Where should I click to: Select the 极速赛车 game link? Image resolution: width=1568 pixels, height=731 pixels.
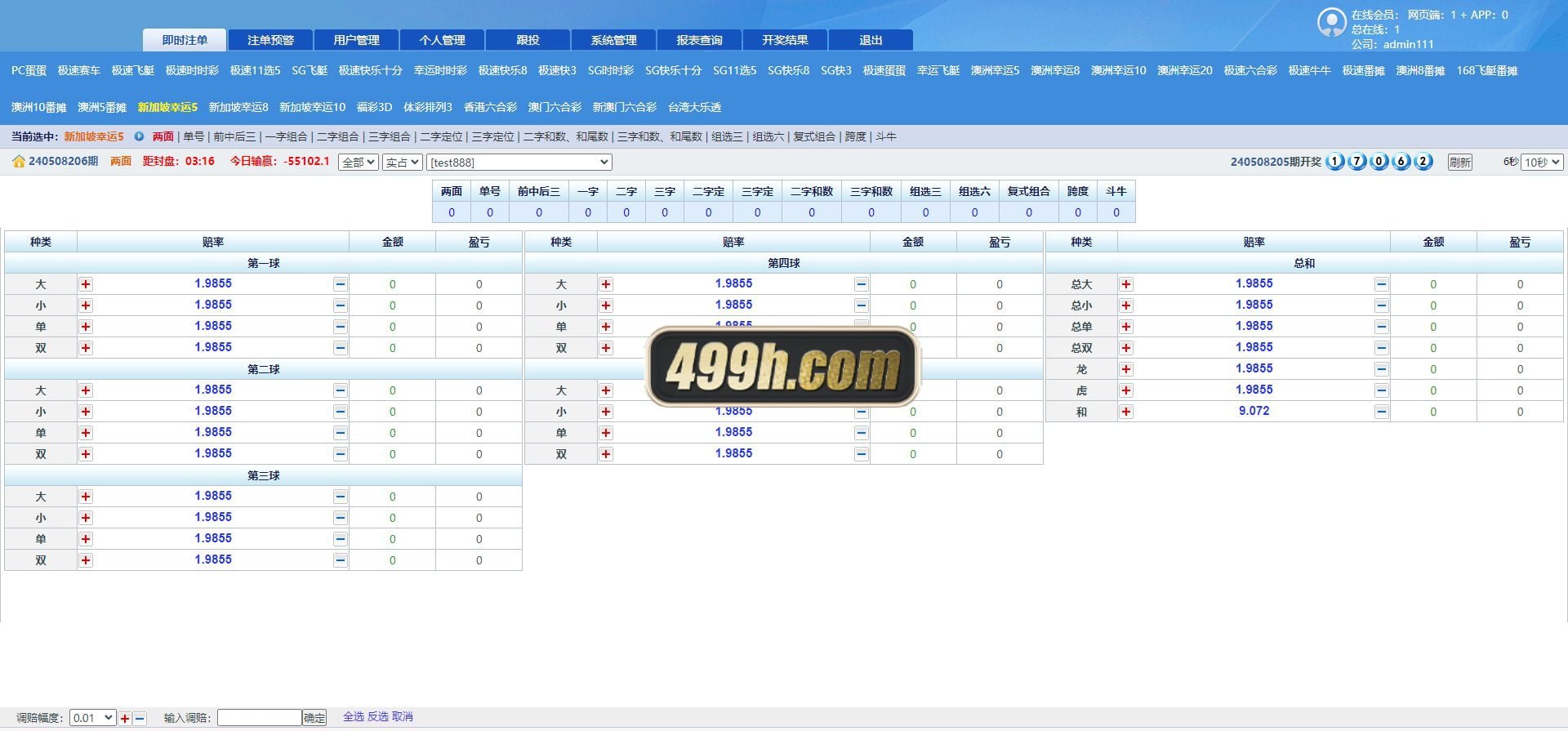coord(79,71)
